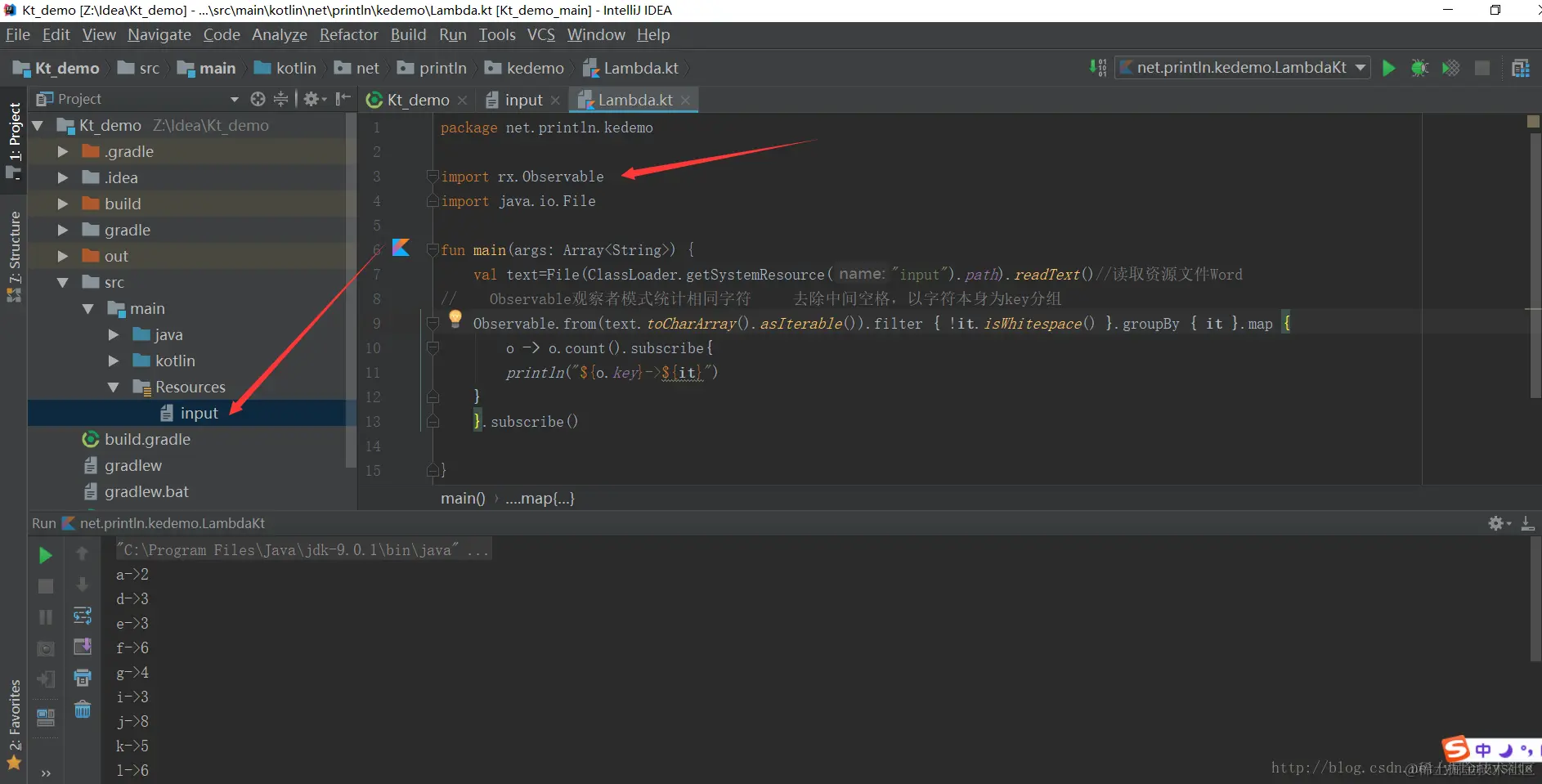Click the error stripe indicator at top
Screen dimensions: 1542x784
pyautogui.click(x=1534, y=121)
